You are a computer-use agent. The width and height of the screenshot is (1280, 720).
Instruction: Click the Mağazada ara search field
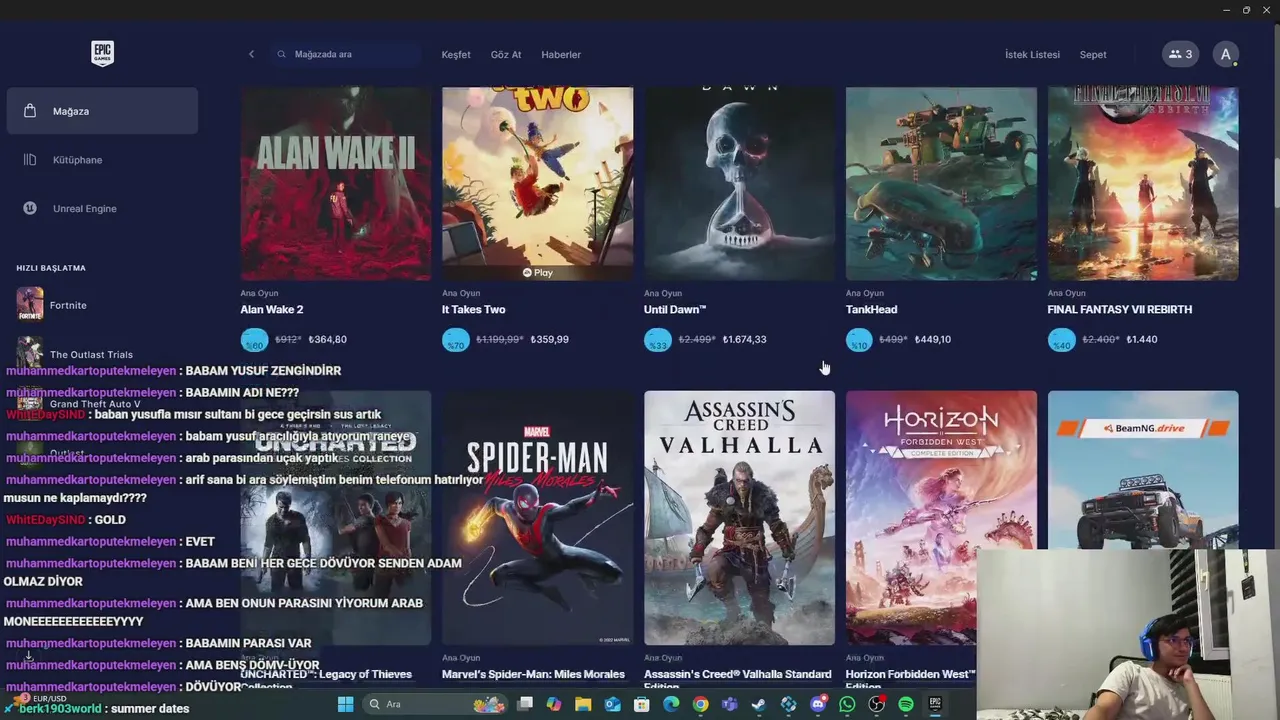point(345,54)
